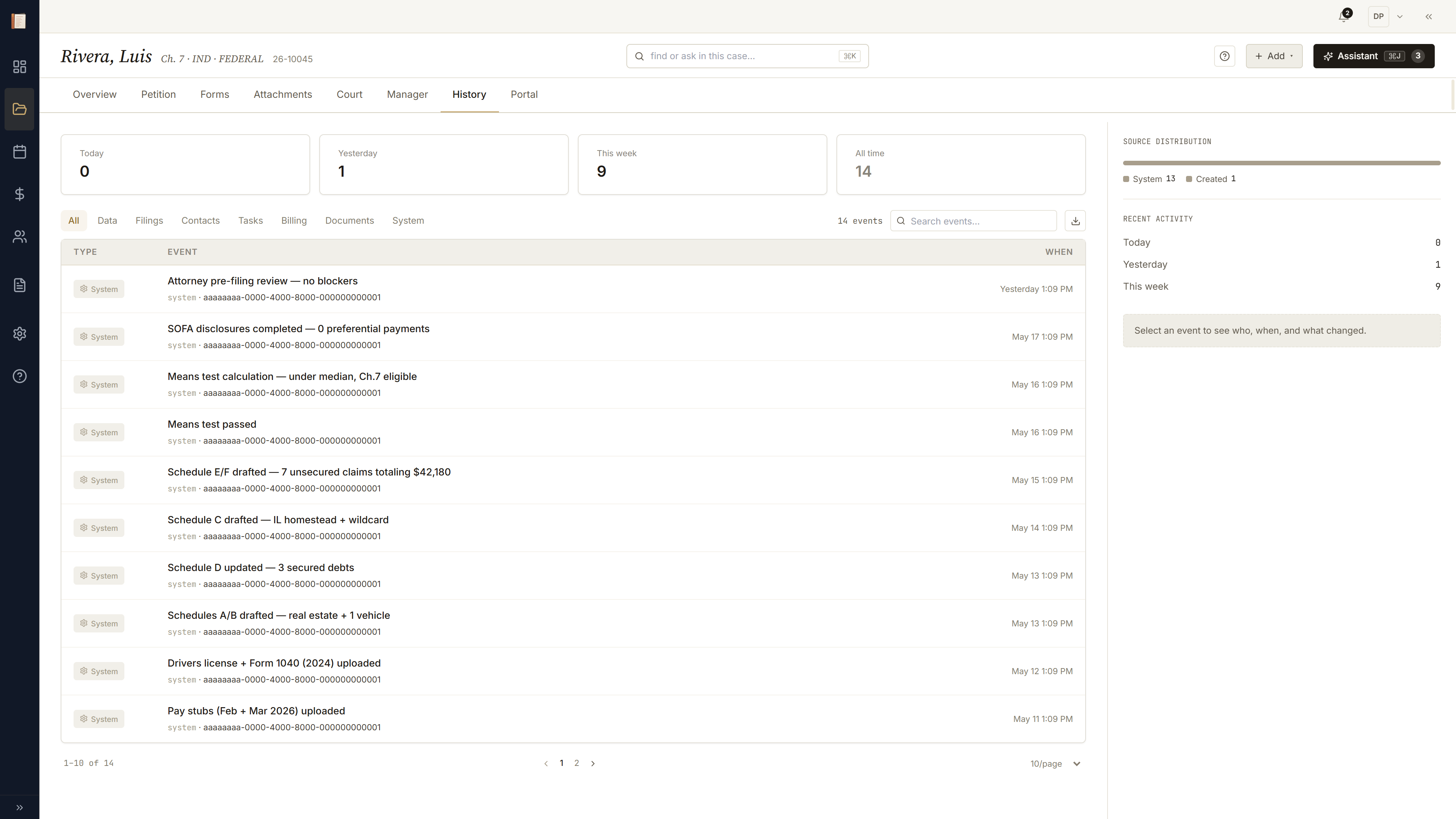Switch to the Portal tab

[x=524, y=94]
